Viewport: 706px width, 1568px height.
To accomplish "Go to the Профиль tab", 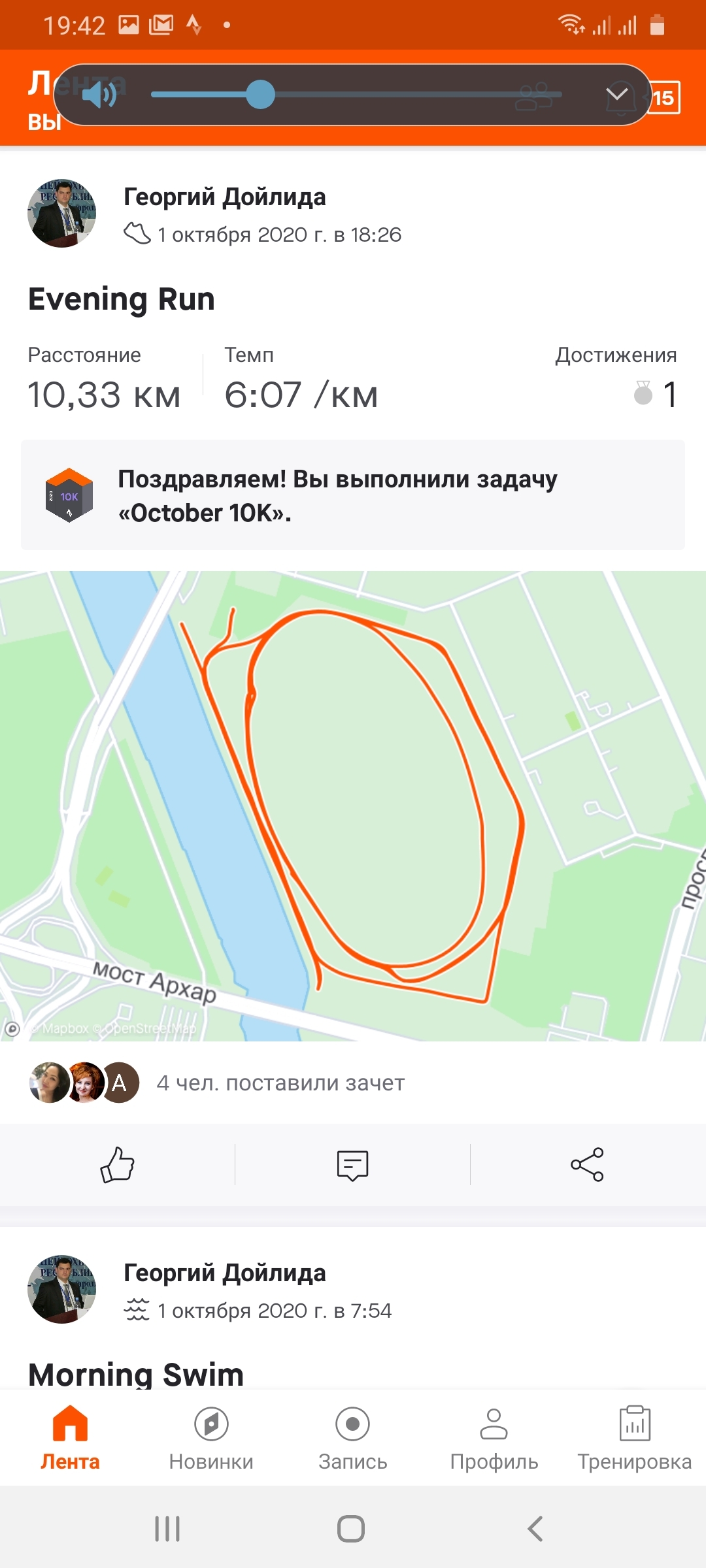I will pos(494,1439).
